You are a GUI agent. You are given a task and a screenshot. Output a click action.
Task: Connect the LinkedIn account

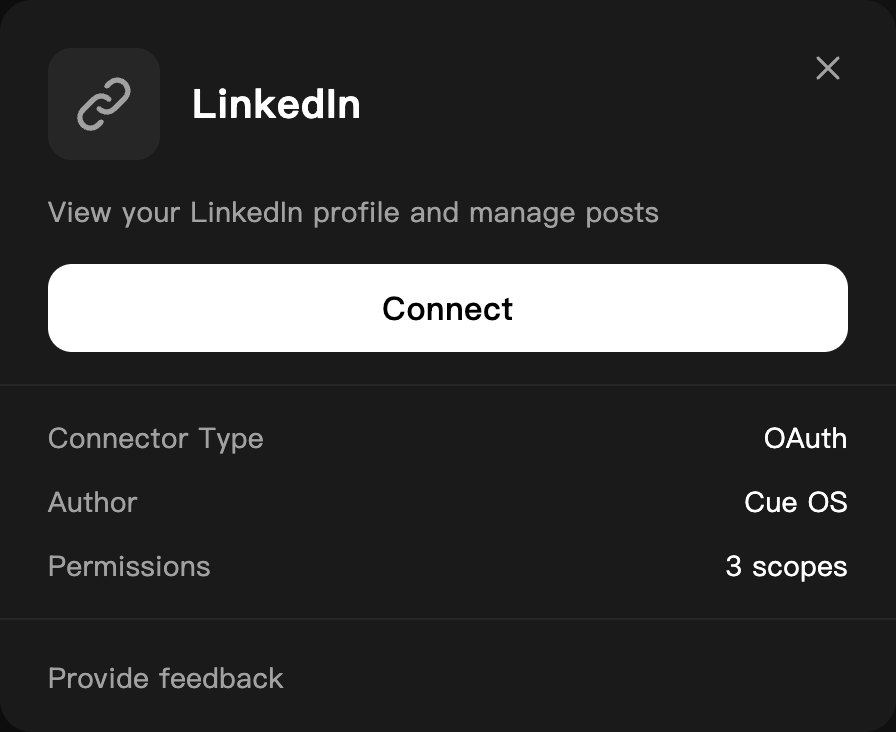(447, 308)
